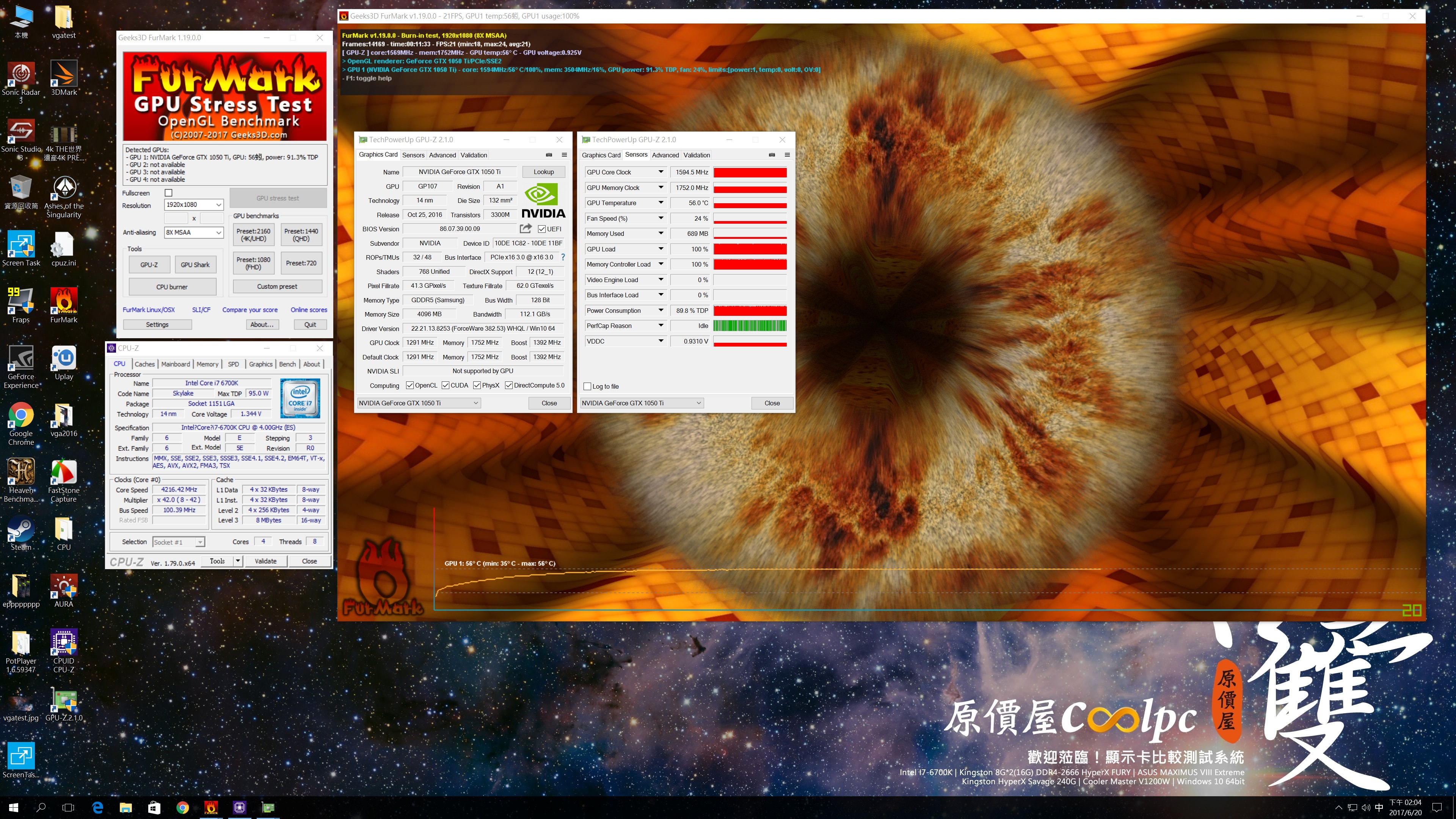Open the CPU-Z Tools dropdown arrow
The height and width of the screenshot is (819, 1456).
pyautogui.click(x=238, y=561)
